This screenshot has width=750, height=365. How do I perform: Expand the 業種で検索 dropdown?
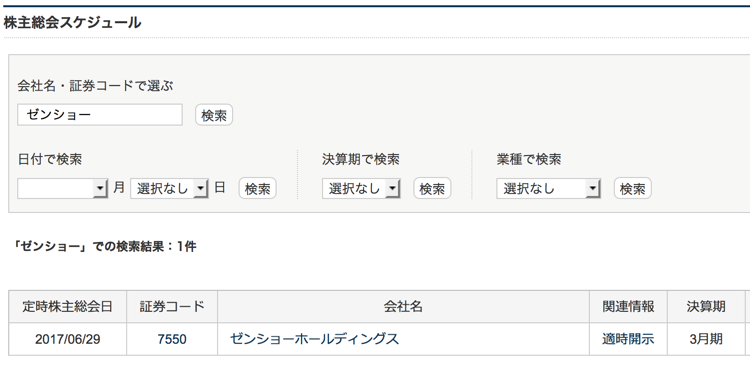[x=548, y=188]
